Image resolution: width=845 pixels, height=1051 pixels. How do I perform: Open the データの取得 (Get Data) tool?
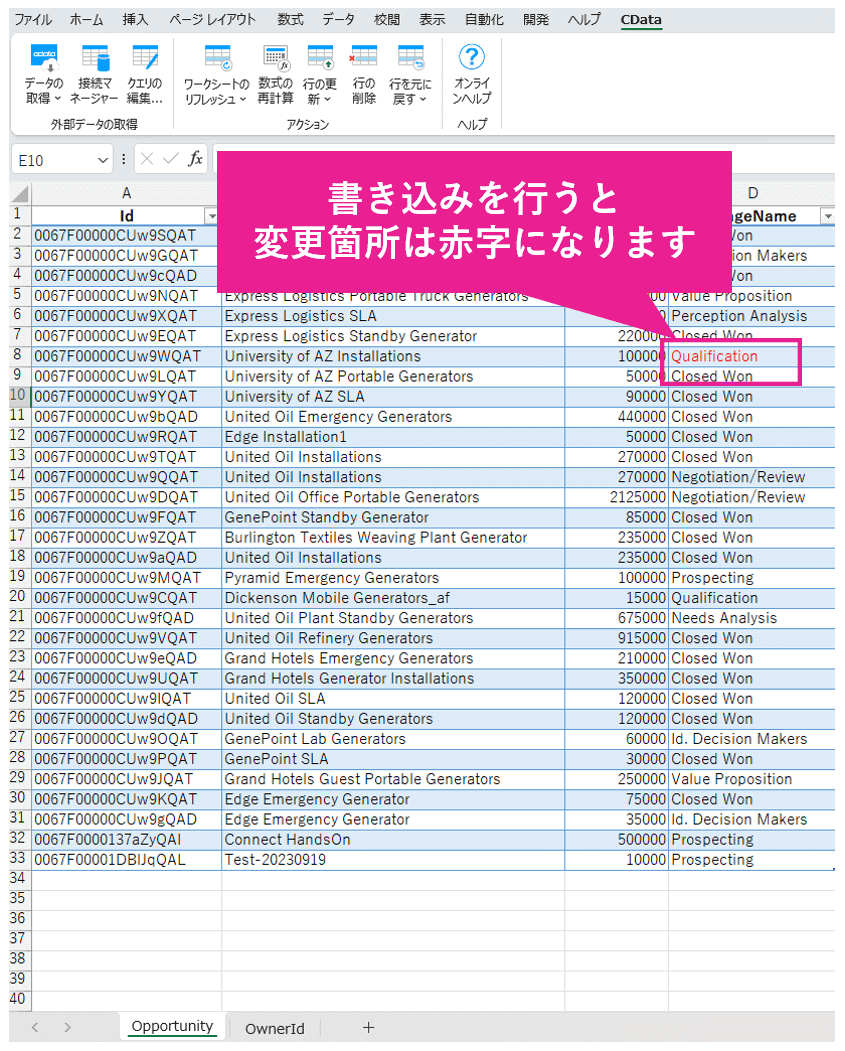point(44,74)
